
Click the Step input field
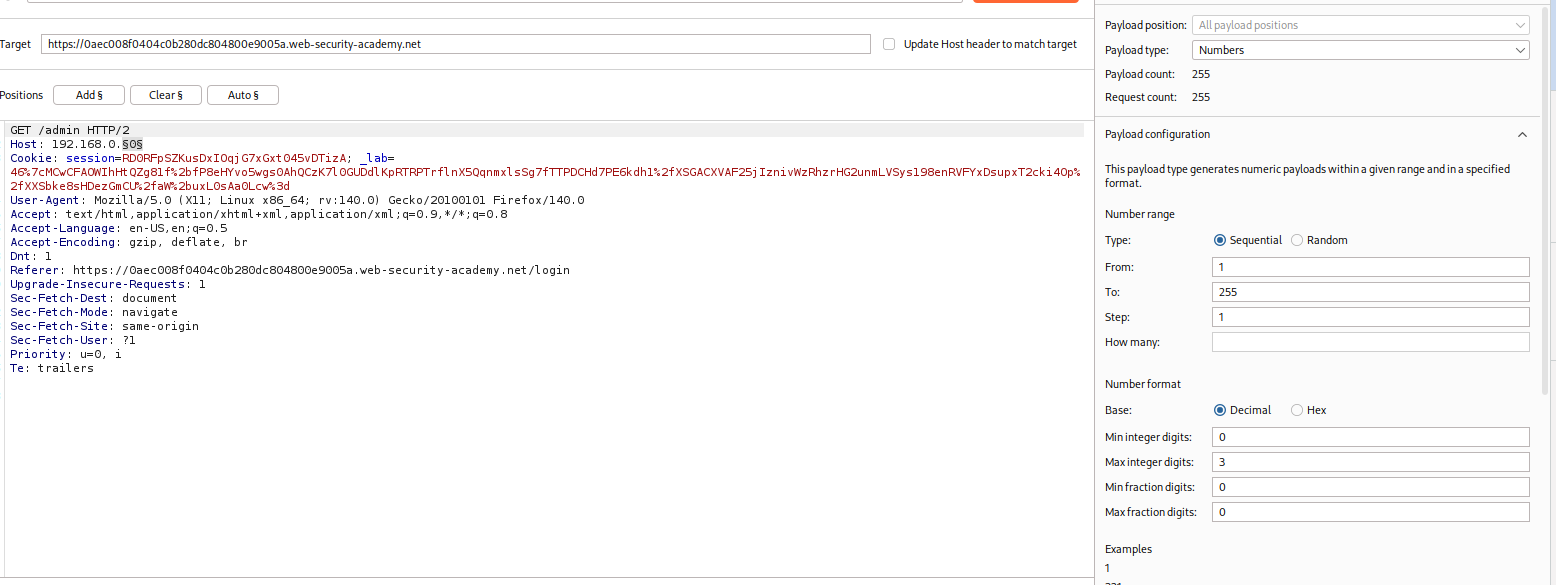(1370, 317)
